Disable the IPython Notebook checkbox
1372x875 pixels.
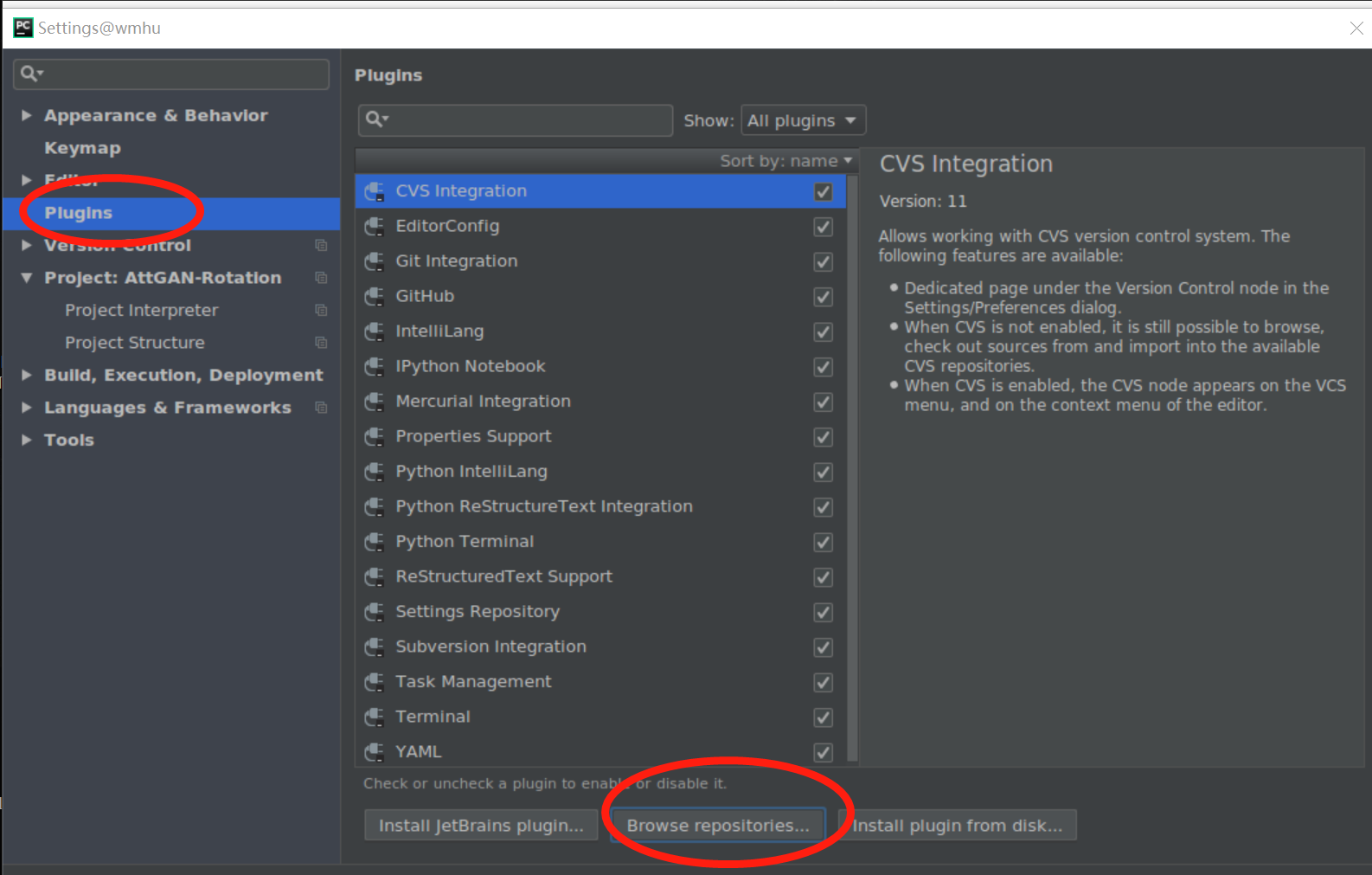click(824, 367)
